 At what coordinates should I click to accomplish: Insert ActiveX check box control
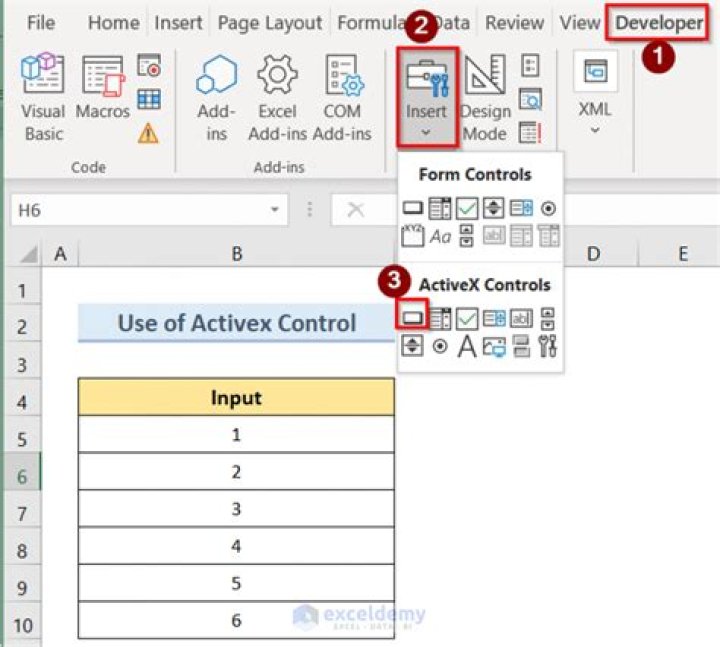click(467, 319)
